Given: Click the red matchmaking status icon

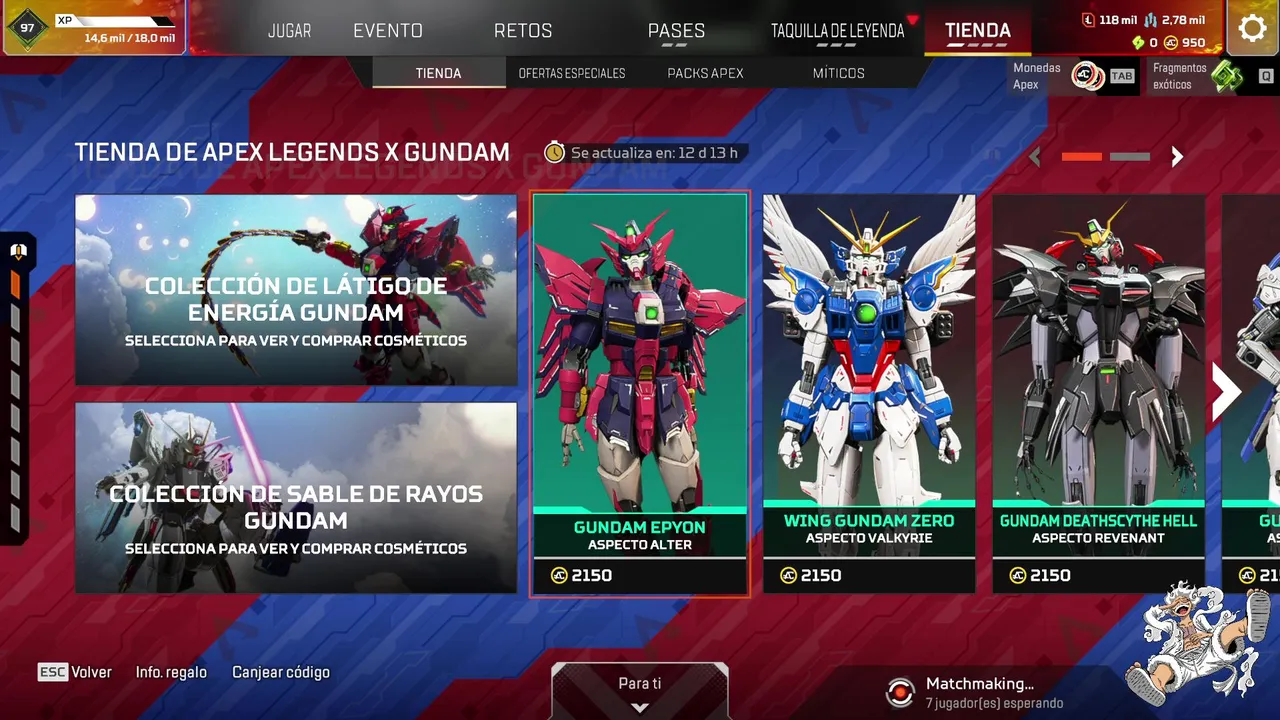Looking at the screenshot, I should click(x=900, y=692).
